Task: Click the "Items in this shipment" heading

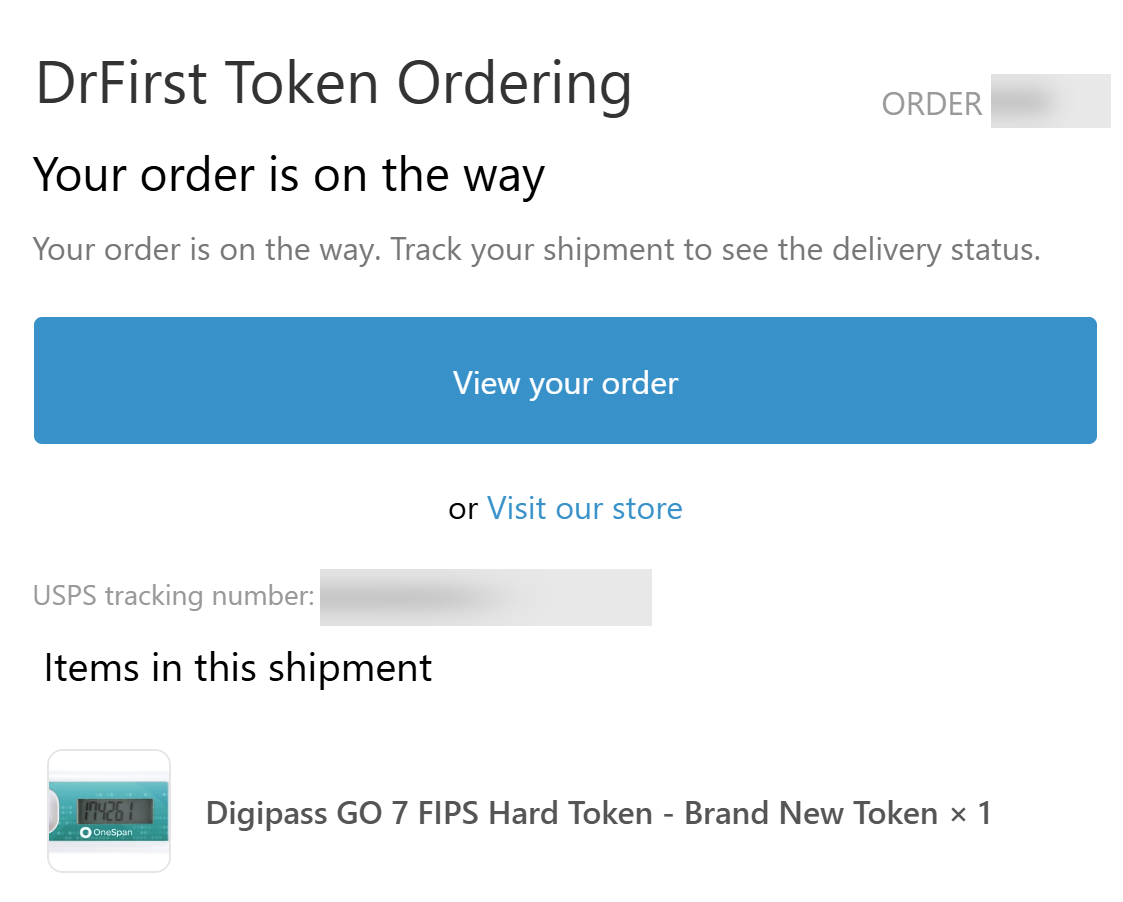Action: click(x=238, y=667)
